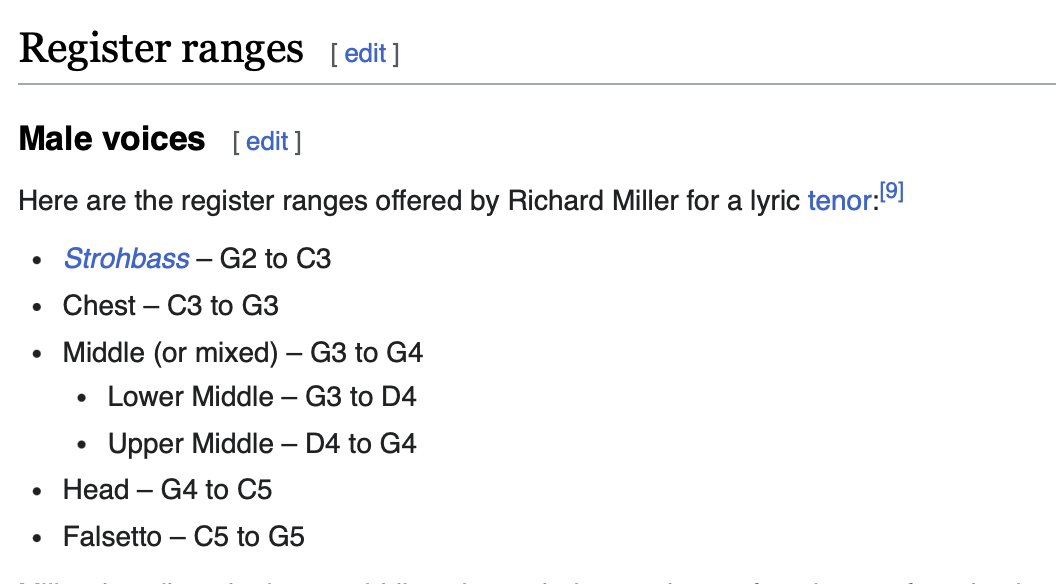1056x584 pixels.
Task: Click the G2 to C3 range text
Action: [275, 259]
